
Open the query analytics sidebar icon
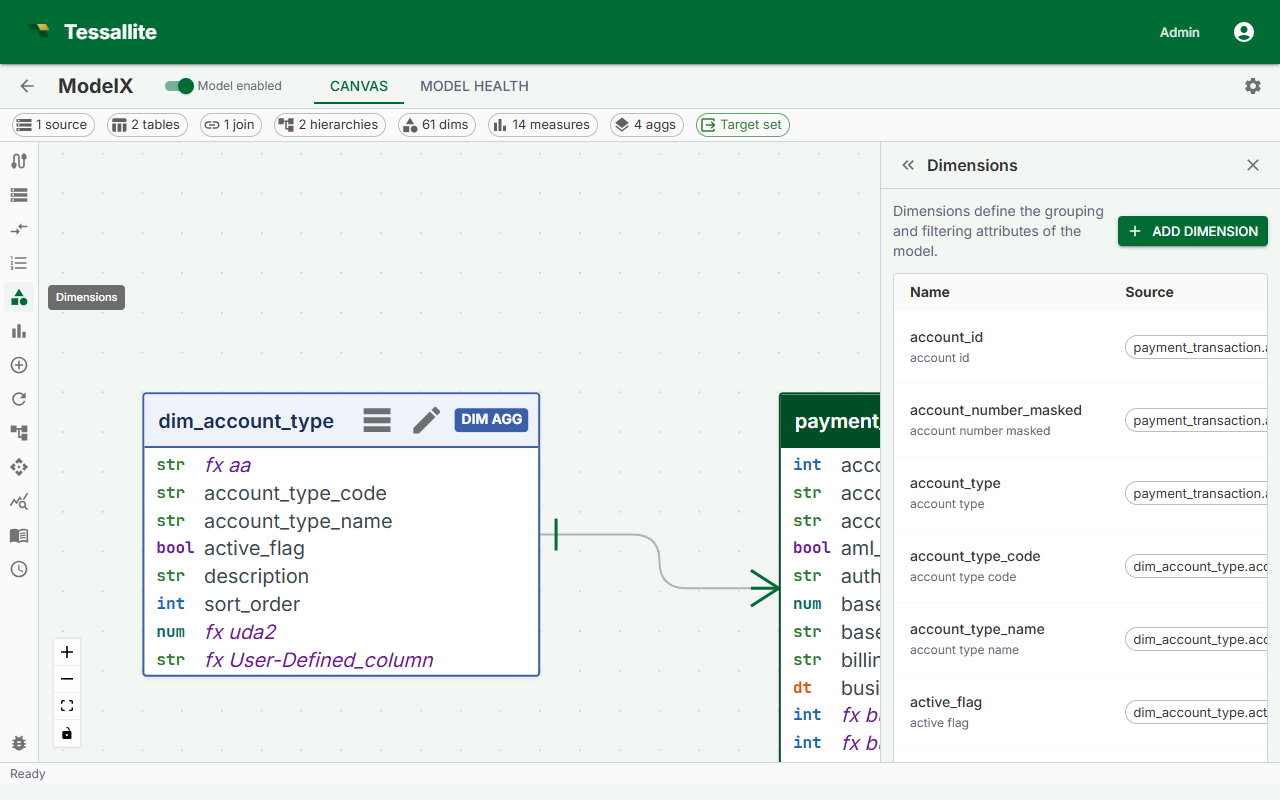click(x=19, y=501)
